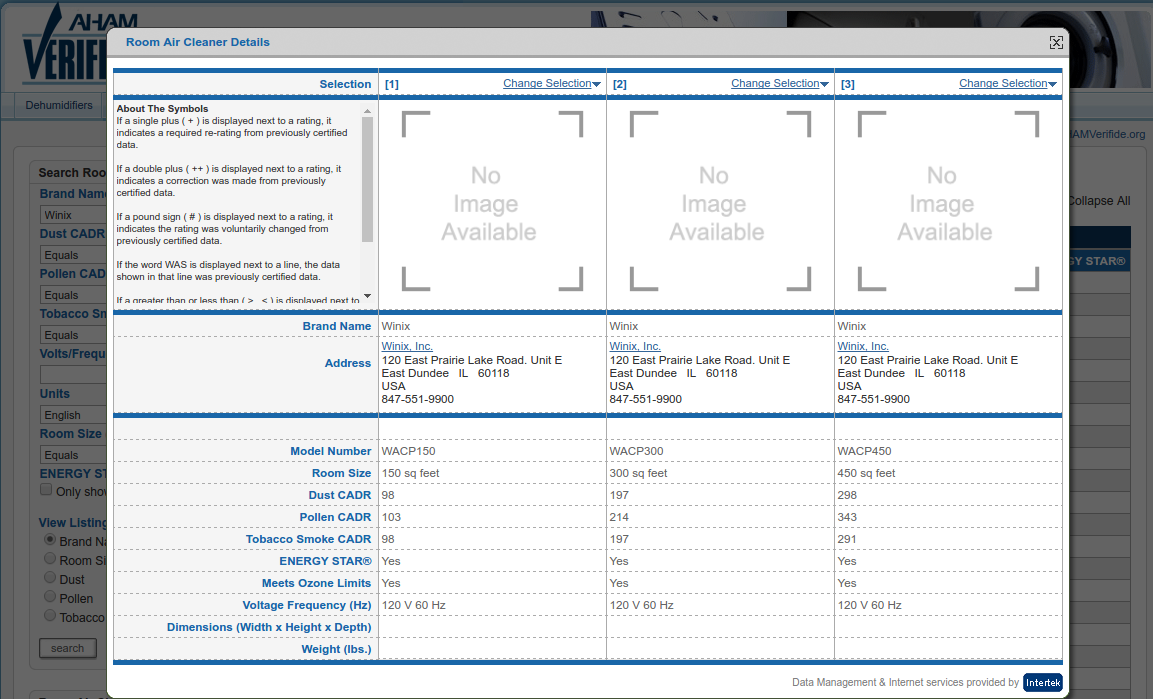This screenshot has width=1153, height=699.
Task: Click model number WACP450
Action: click(865, 451)
